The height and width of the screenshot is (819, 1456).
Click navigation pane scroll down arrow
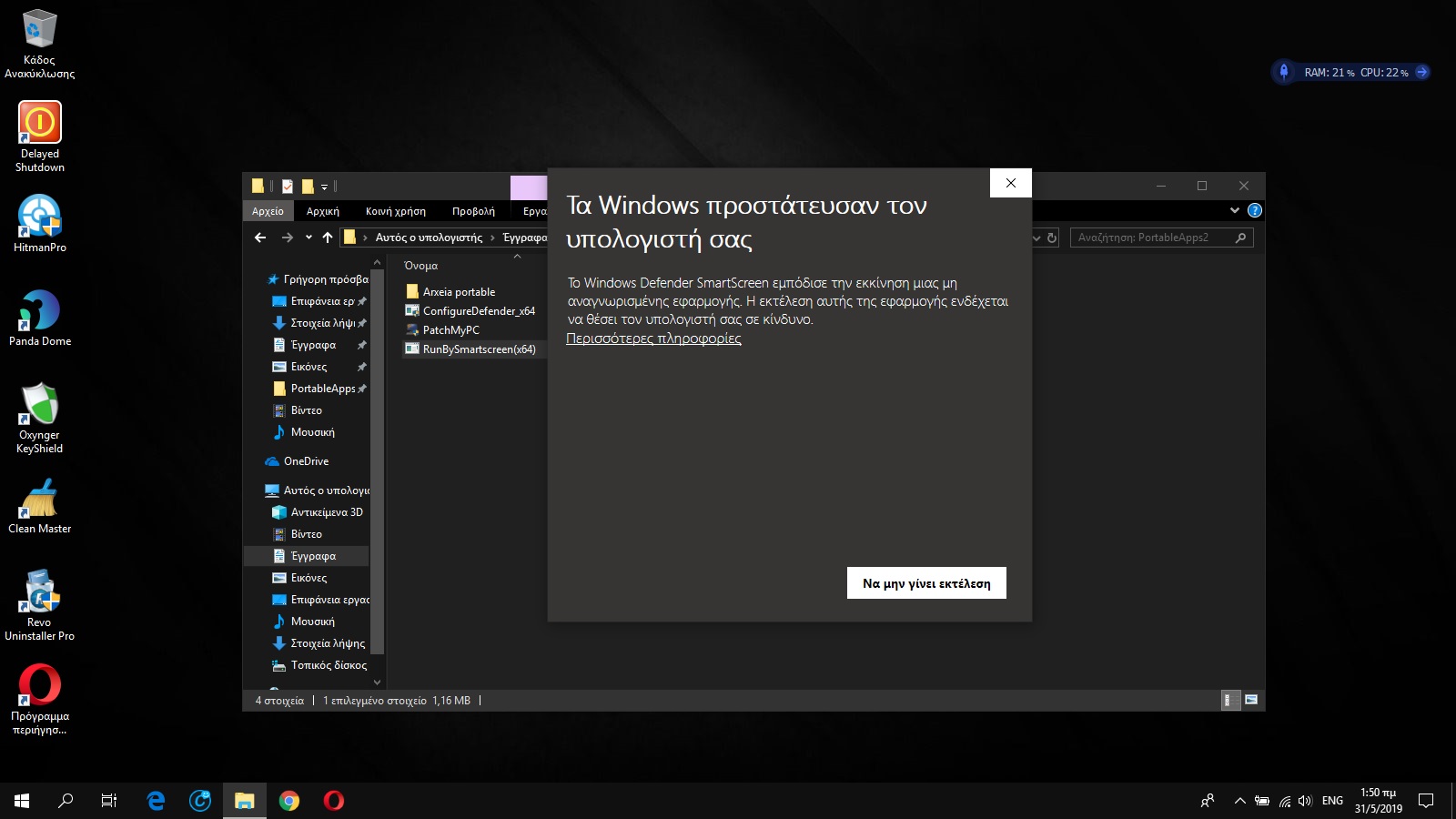click(377, 682)
